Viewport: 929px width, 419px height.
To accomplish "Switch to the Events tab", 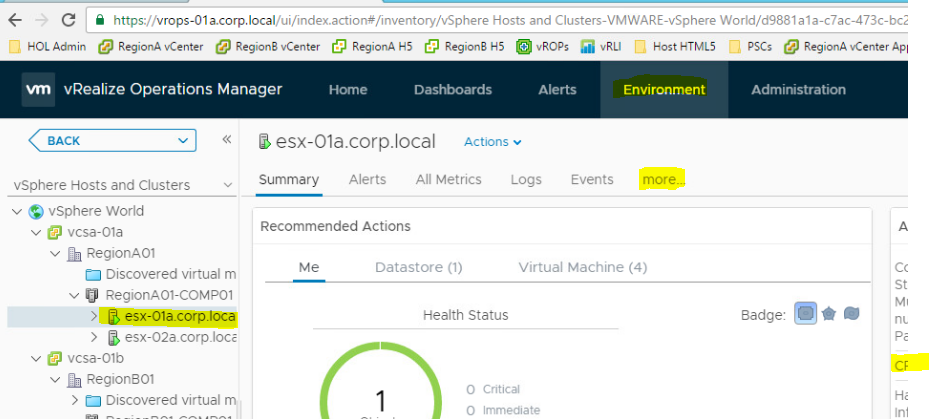I will (592, 180).
